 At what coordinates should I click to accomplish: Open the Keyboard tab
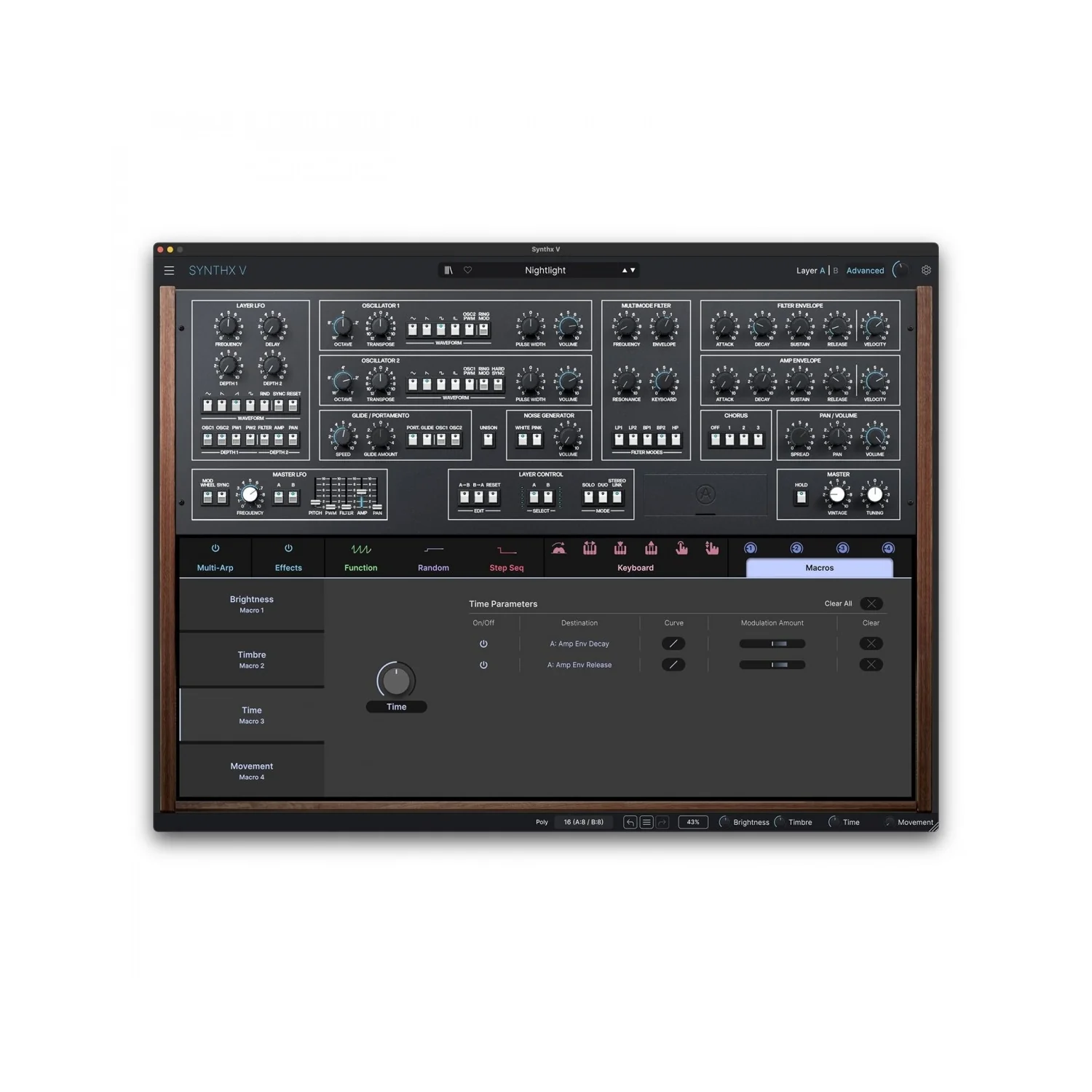(636, 568)
